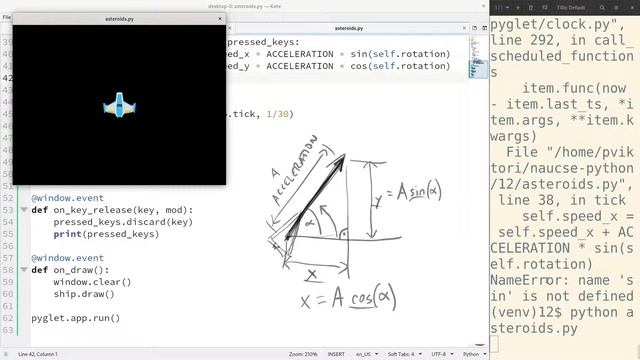Click the terminal zoom in plus icon
The image size is (640, 360).
pyautogui.click(x=518, y=7)
